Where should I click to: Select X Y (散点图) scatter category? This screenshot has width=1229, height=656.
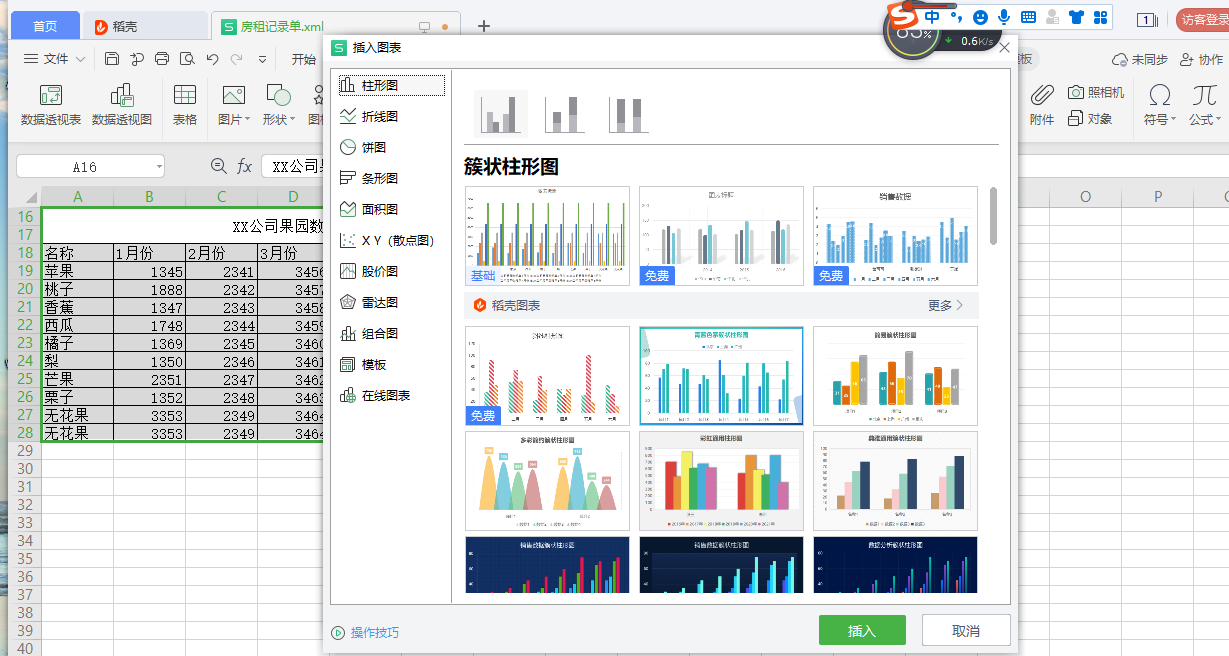[x=386, y=241]
